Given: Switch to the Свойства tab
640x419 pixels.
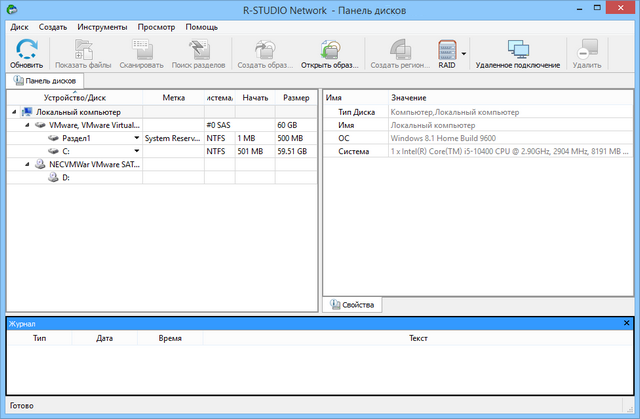Looking at the screenshot, I should click(351, 304).
